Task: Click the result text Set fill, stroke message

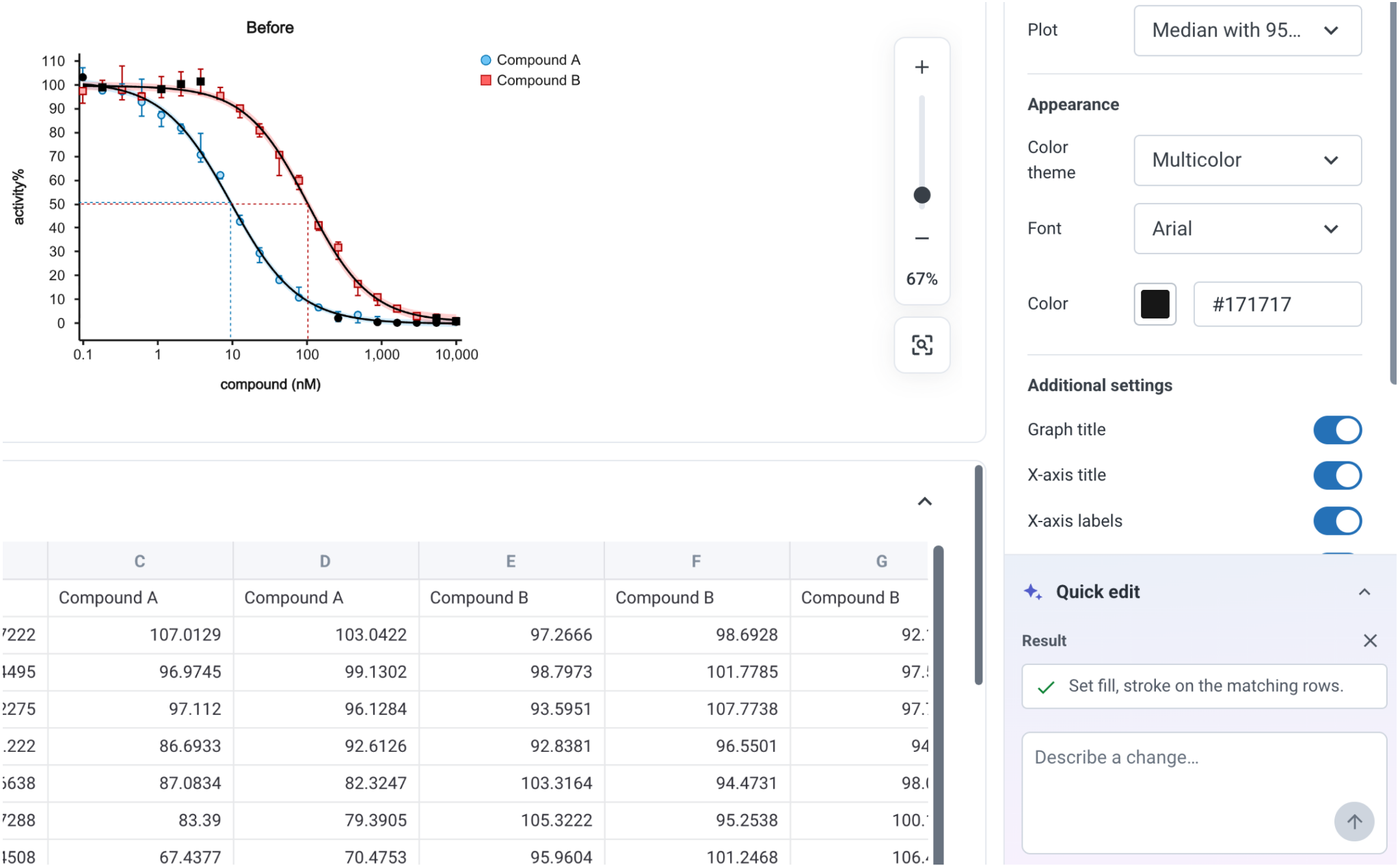Action: tap(1206, 686)
